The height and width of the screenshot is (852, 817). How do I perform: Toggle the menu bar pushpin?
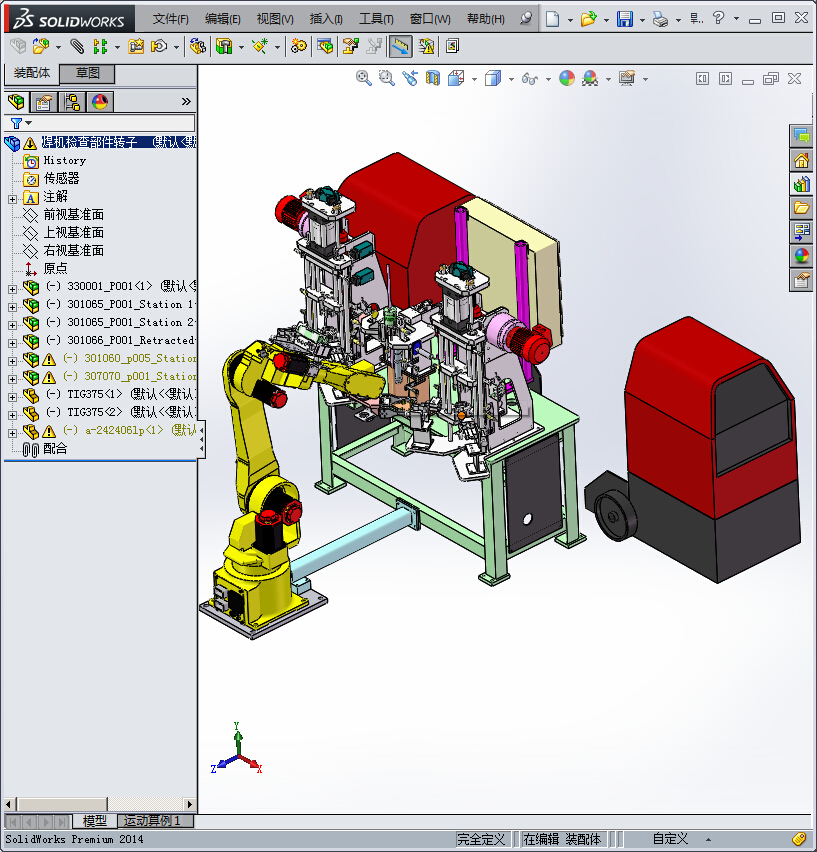click(x=526, y=19)
